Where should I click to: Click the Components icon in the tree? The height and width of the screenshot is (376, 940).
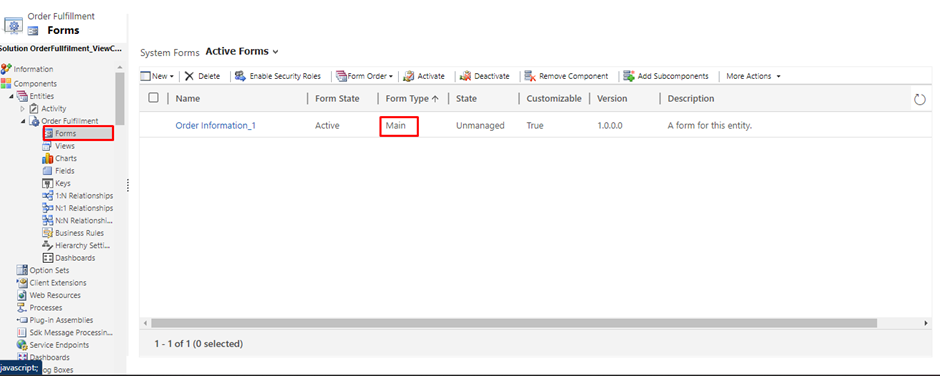[x=6, y=83]
